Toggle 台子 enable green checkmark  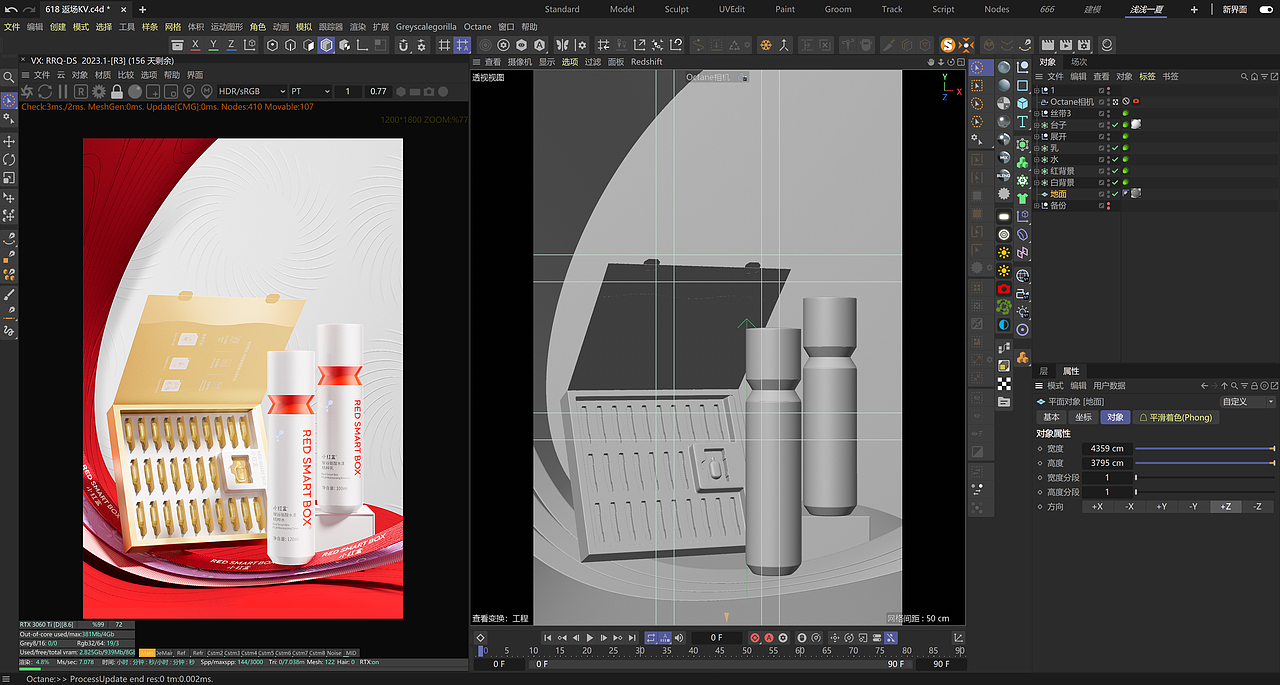click(1114, 125)
